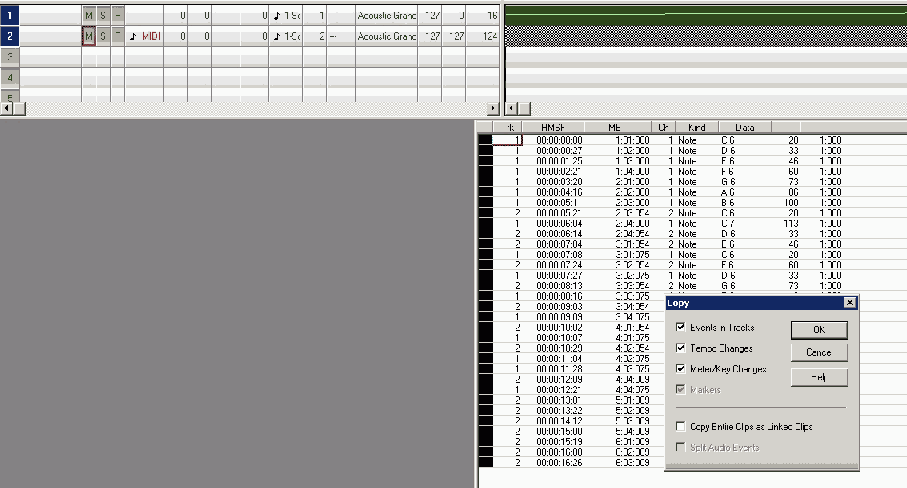The image size is (907, 488).
Task: Select track number 2 header
Action: (x=10, y=36)
